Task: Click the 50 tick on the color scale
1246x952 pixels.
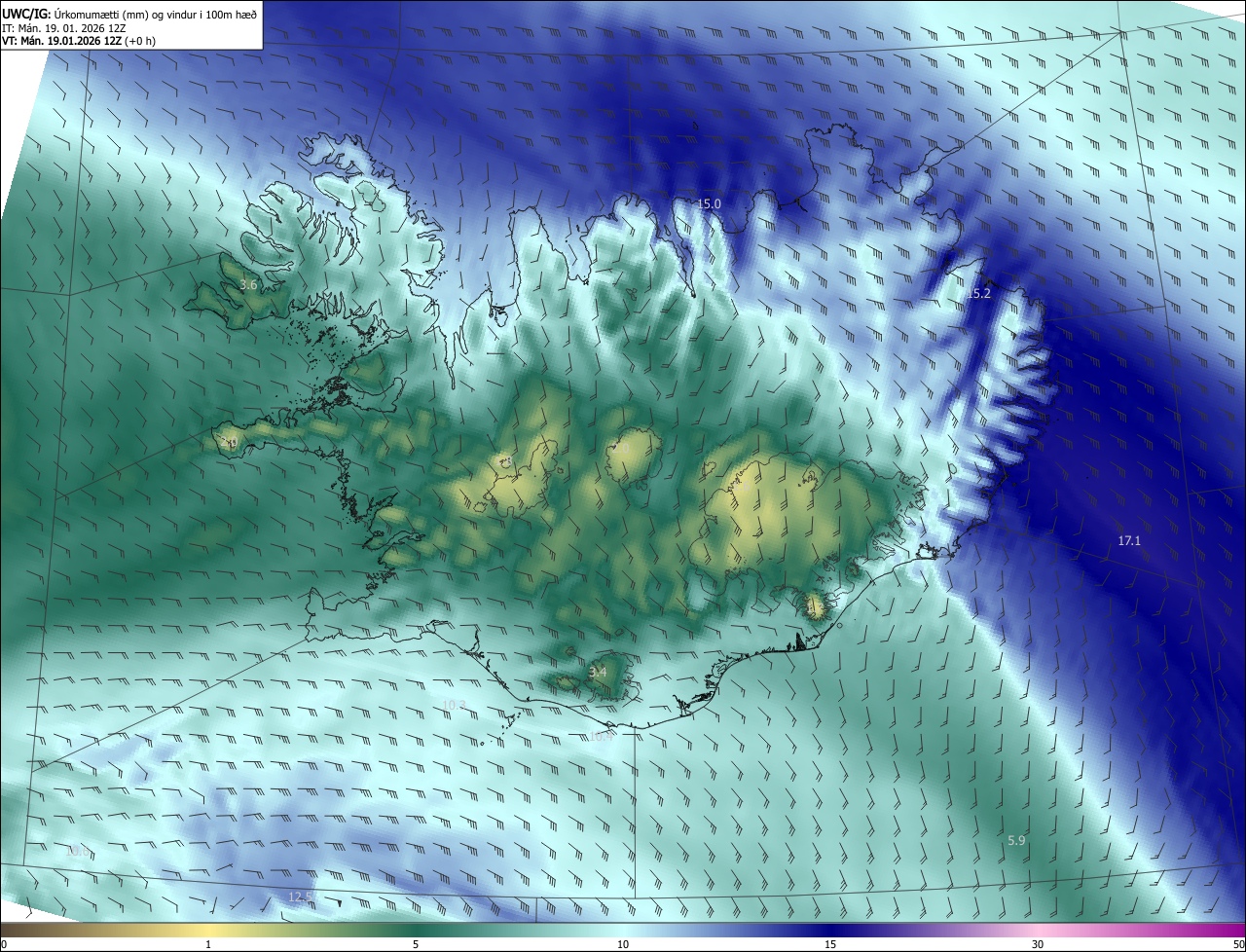Action: (x=1238, y=944)
